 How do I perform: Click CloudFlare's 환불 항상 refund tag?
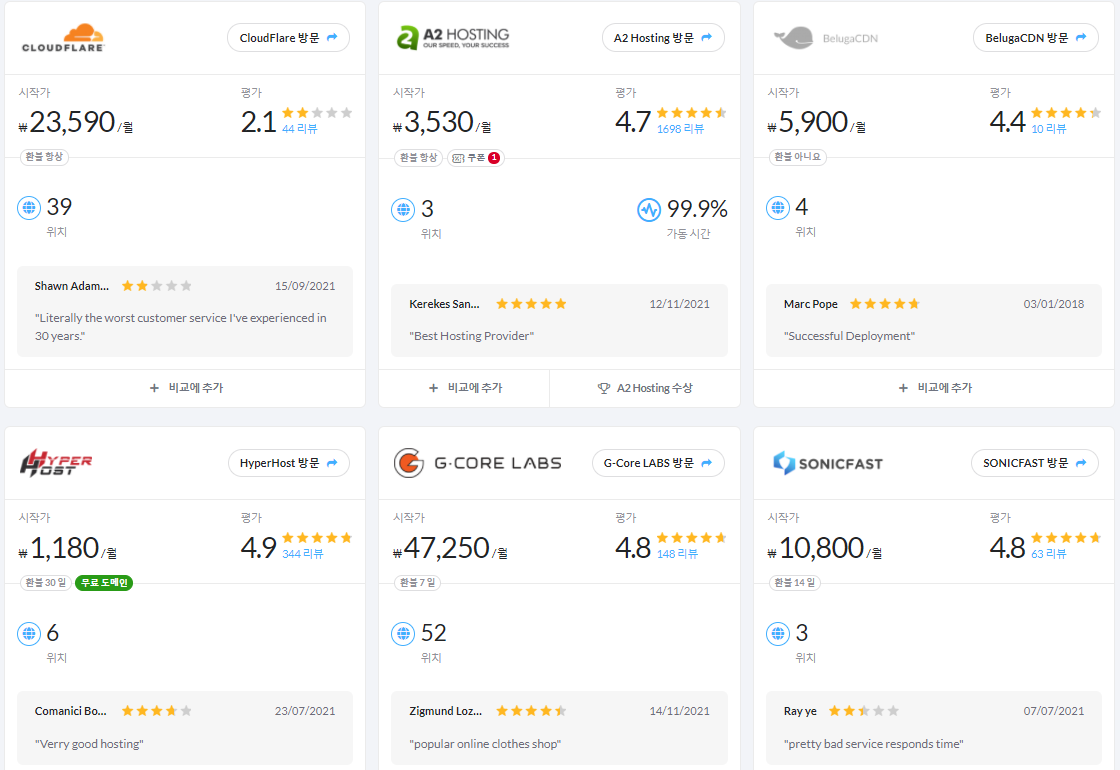[44, 157]
